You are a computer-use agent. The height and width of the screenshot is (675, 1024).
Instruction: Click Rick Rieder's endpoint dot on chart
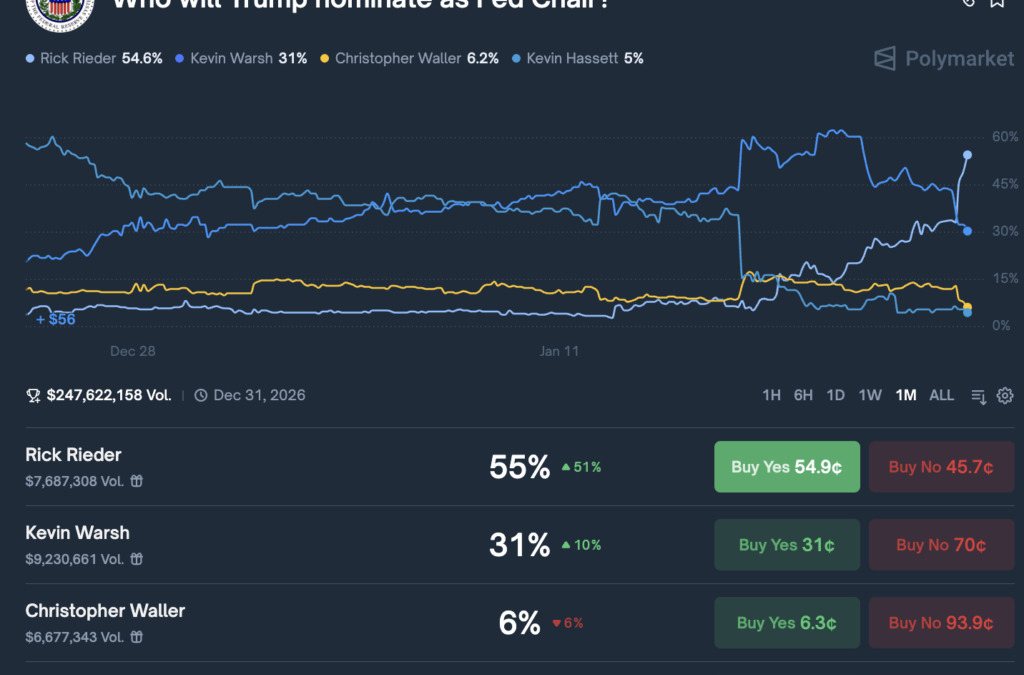pos(967,155)
